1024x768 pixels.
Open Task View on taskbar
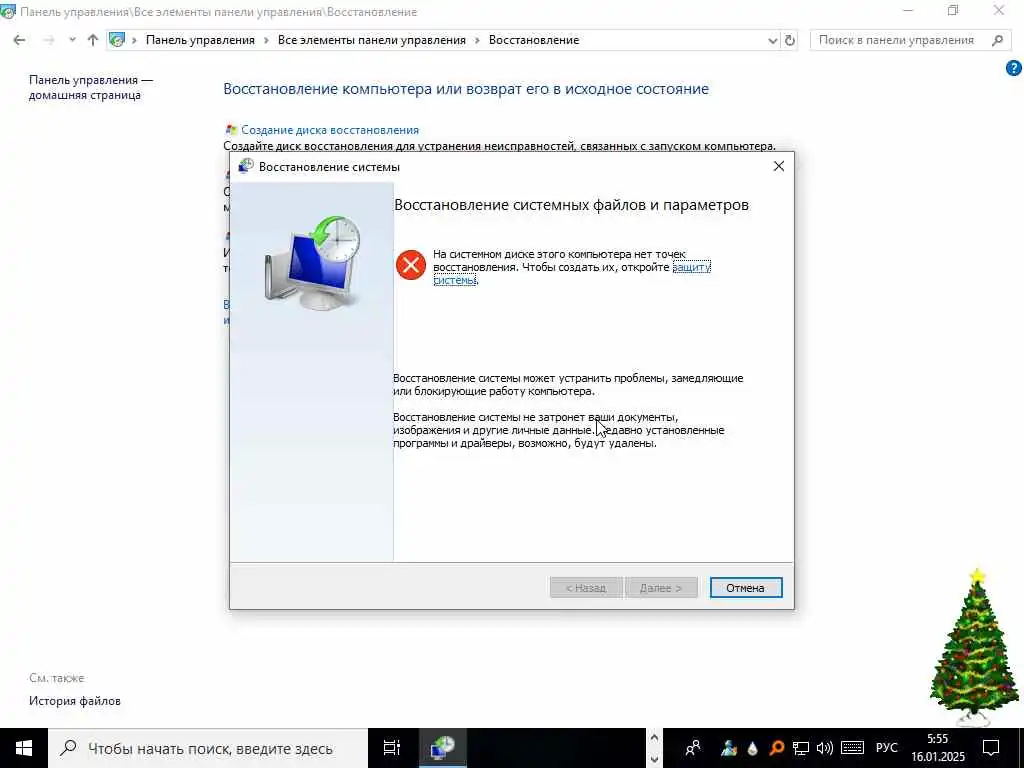tap(392, 748)
